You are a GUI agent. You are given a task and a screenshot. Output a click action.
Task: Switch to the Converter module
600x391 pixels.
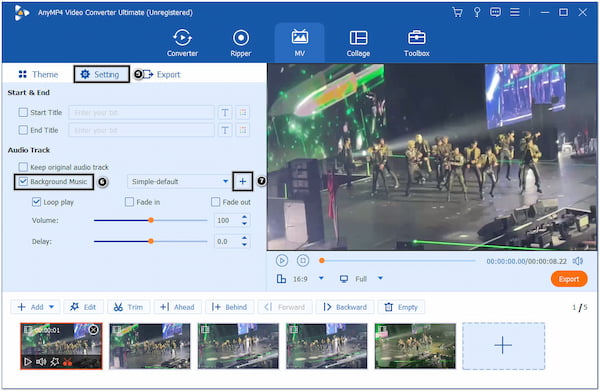[183, 43]
